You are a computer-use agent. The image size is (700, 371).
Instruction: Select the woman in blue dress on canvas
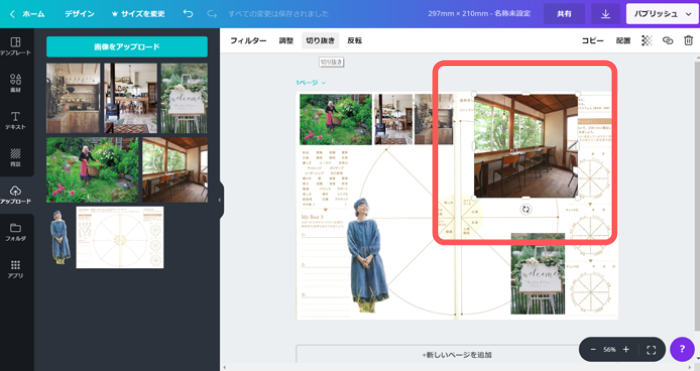click(x=367, y=255)
